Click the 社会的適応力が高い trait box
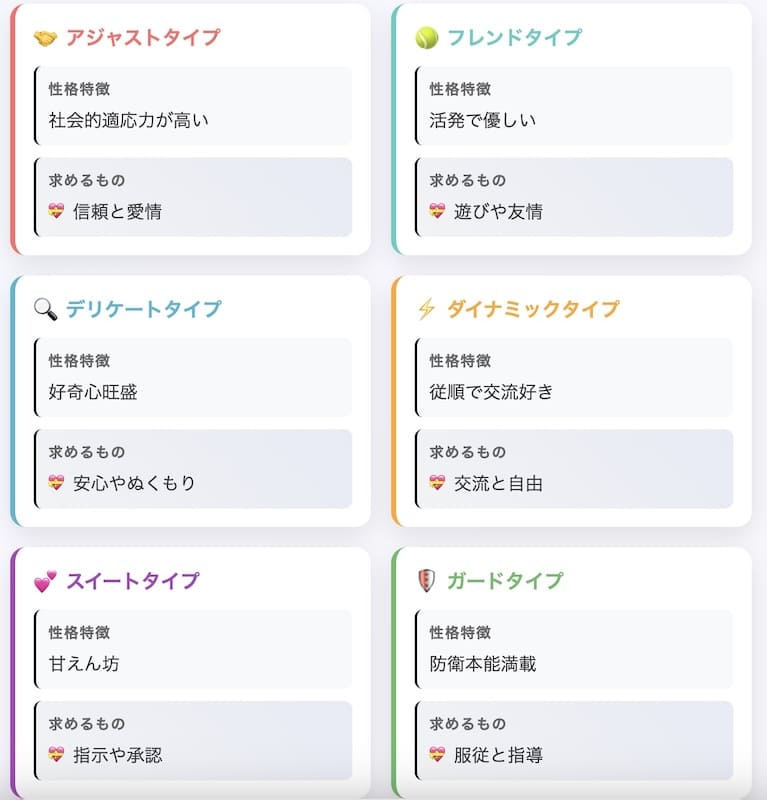Image resolution: width=767 pixels, height=800 pixels. [193, 106]
